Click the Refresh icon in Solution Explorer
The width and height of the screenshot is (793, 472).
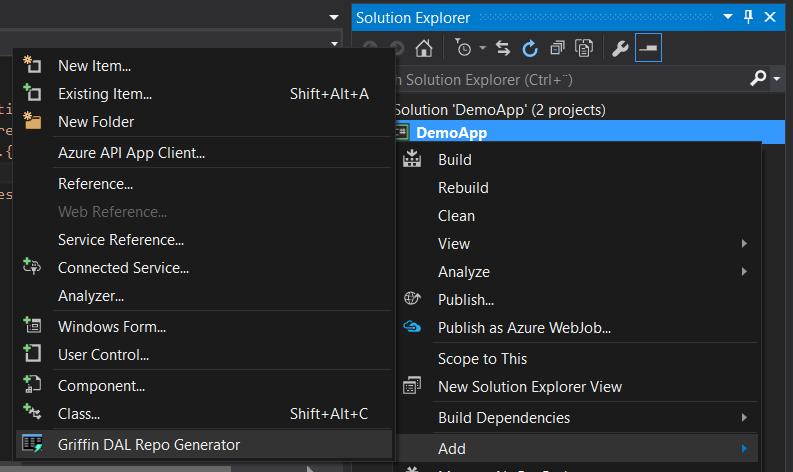click(530, 49)
